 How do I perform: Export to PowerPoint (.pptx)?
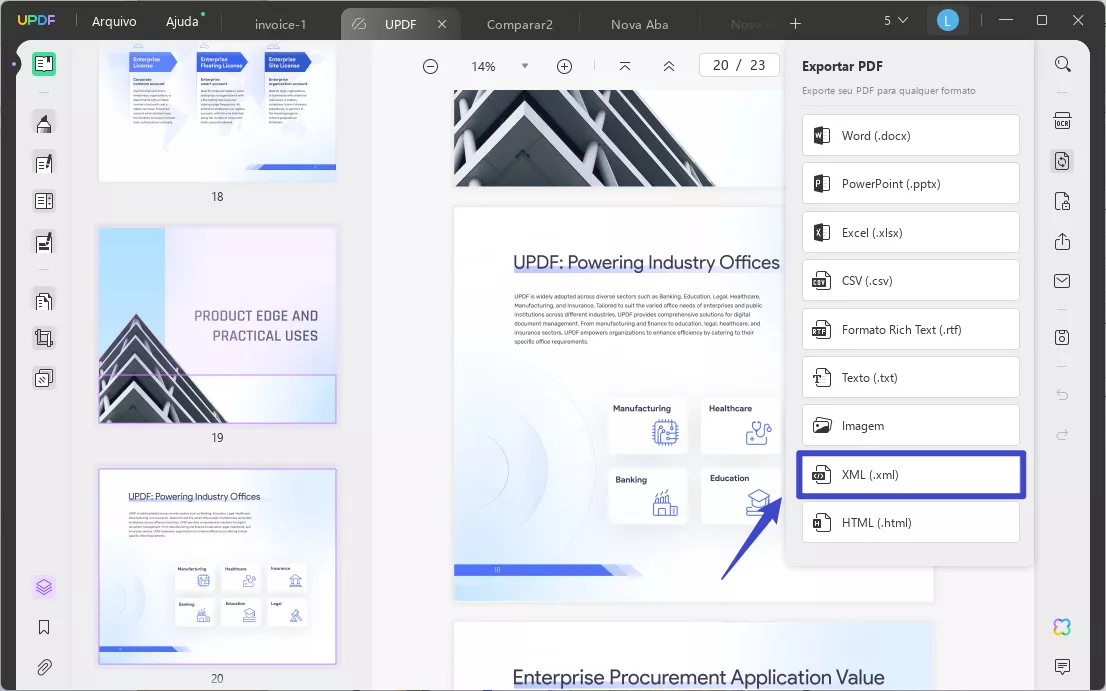click(x=911, y=183)
